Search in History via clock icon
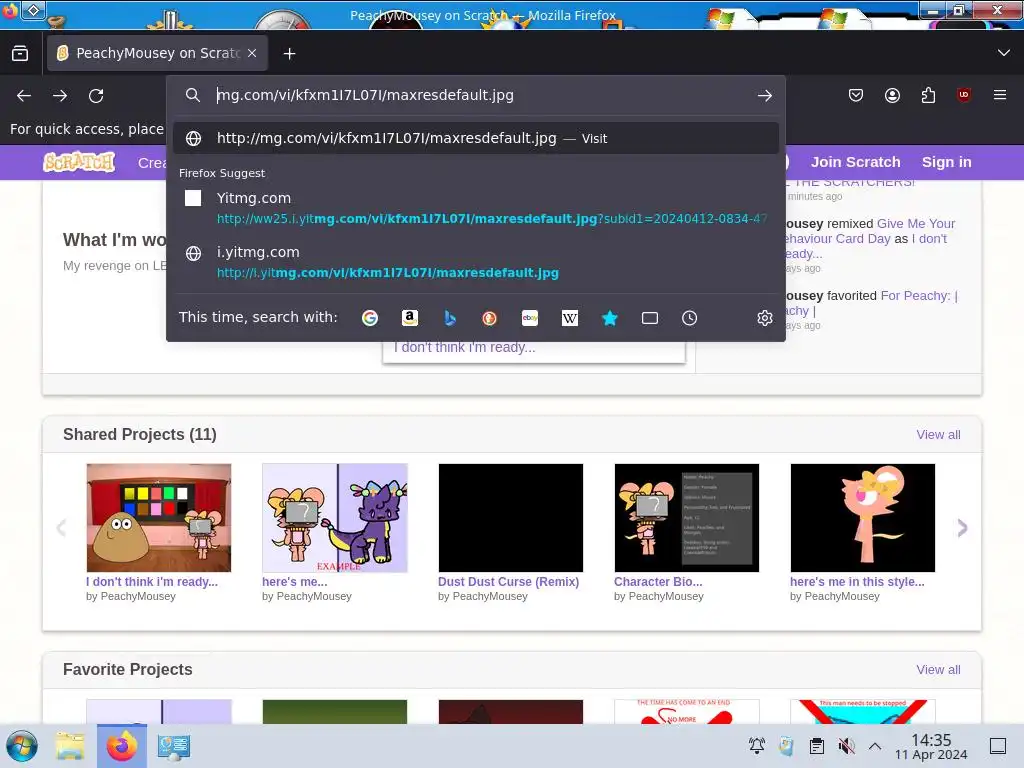The width and height of the screenshot is (1024, 768). [690, 318]
